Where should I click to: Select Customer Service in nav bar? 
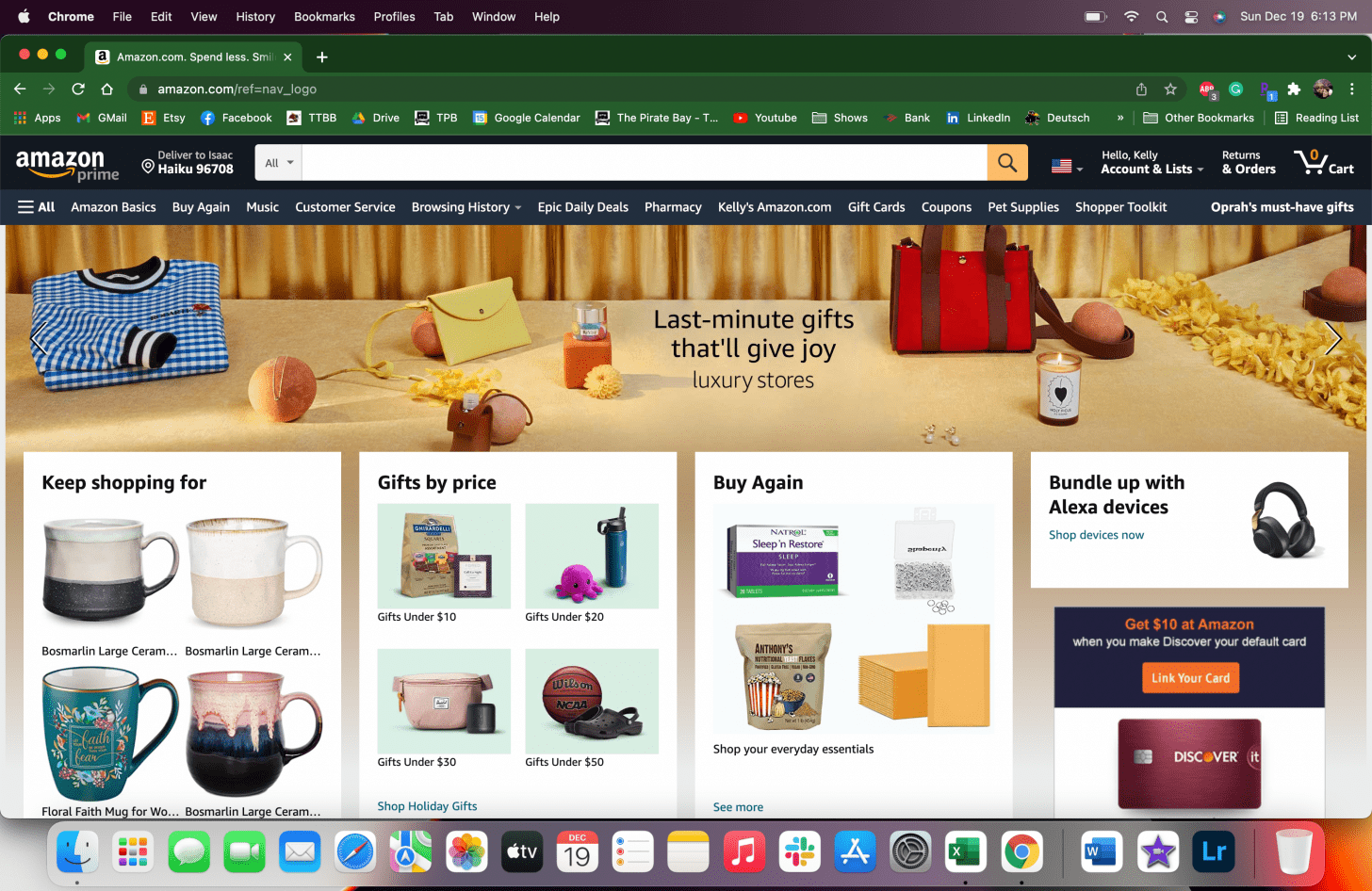pyautogui.click(x=345, y=207)
